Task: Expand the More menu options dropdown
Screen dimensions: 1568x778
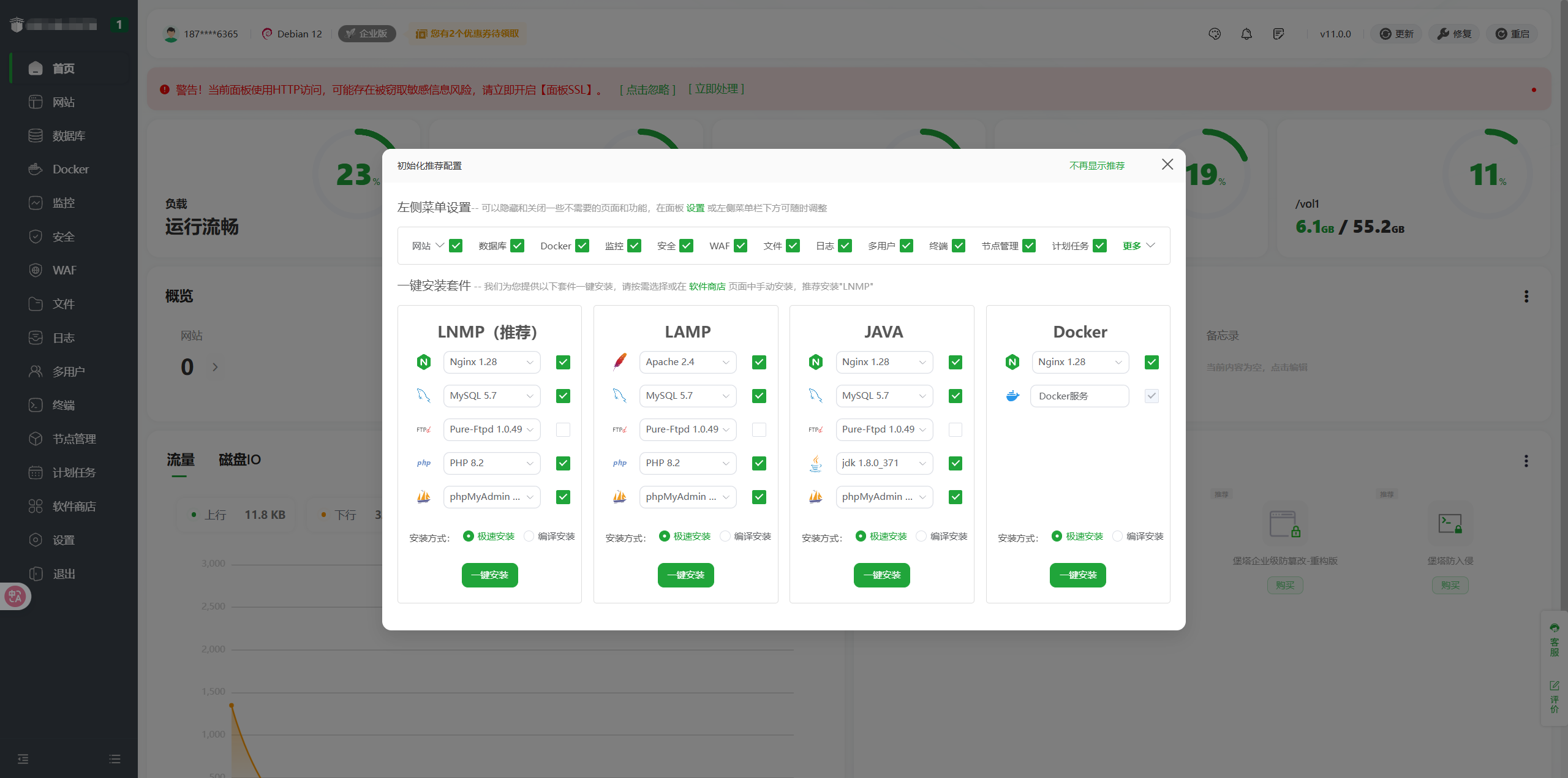Action: [x=1138, y=246]
